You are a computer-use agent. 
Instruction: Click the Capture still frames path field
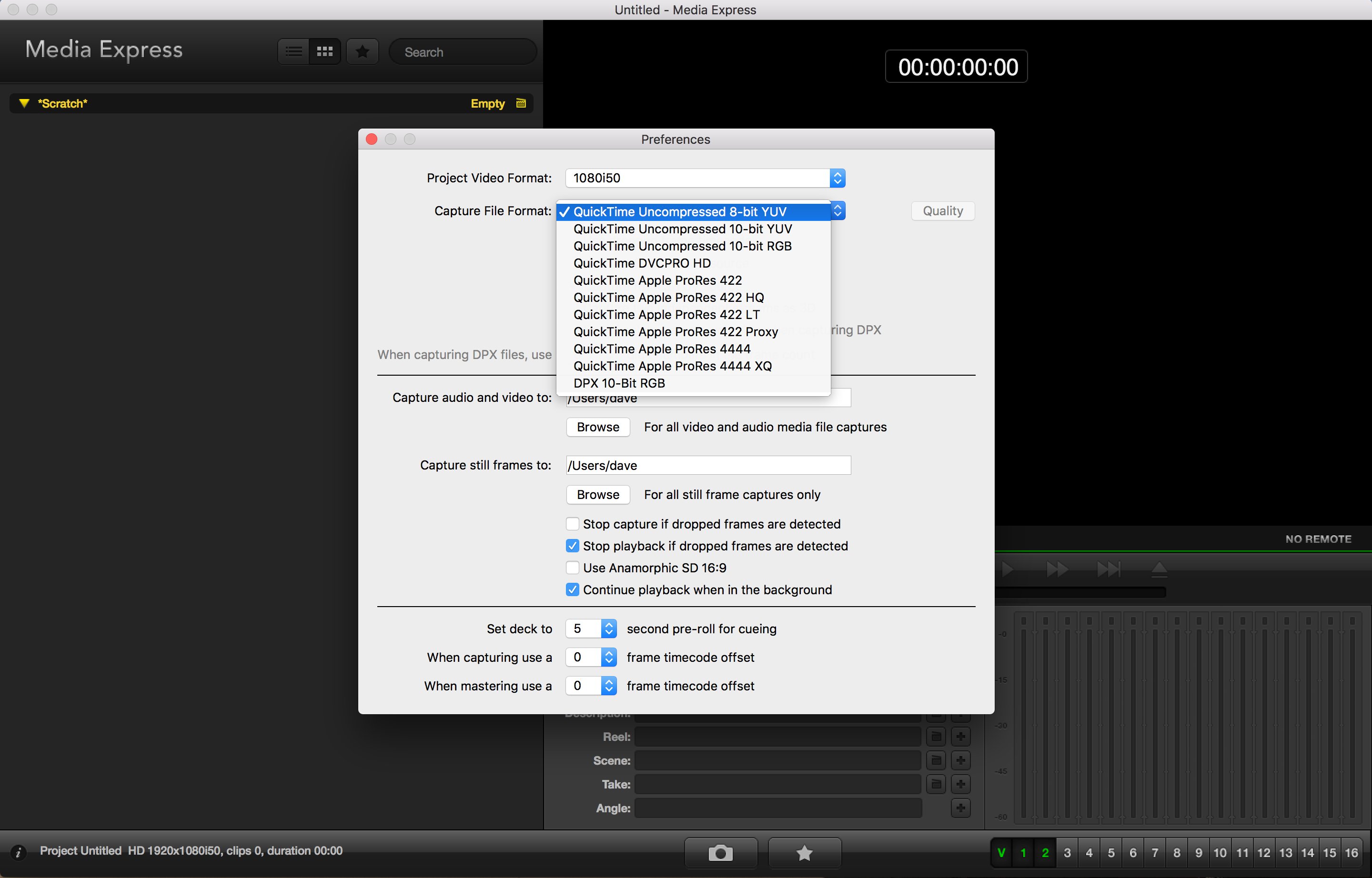[708, 465]
